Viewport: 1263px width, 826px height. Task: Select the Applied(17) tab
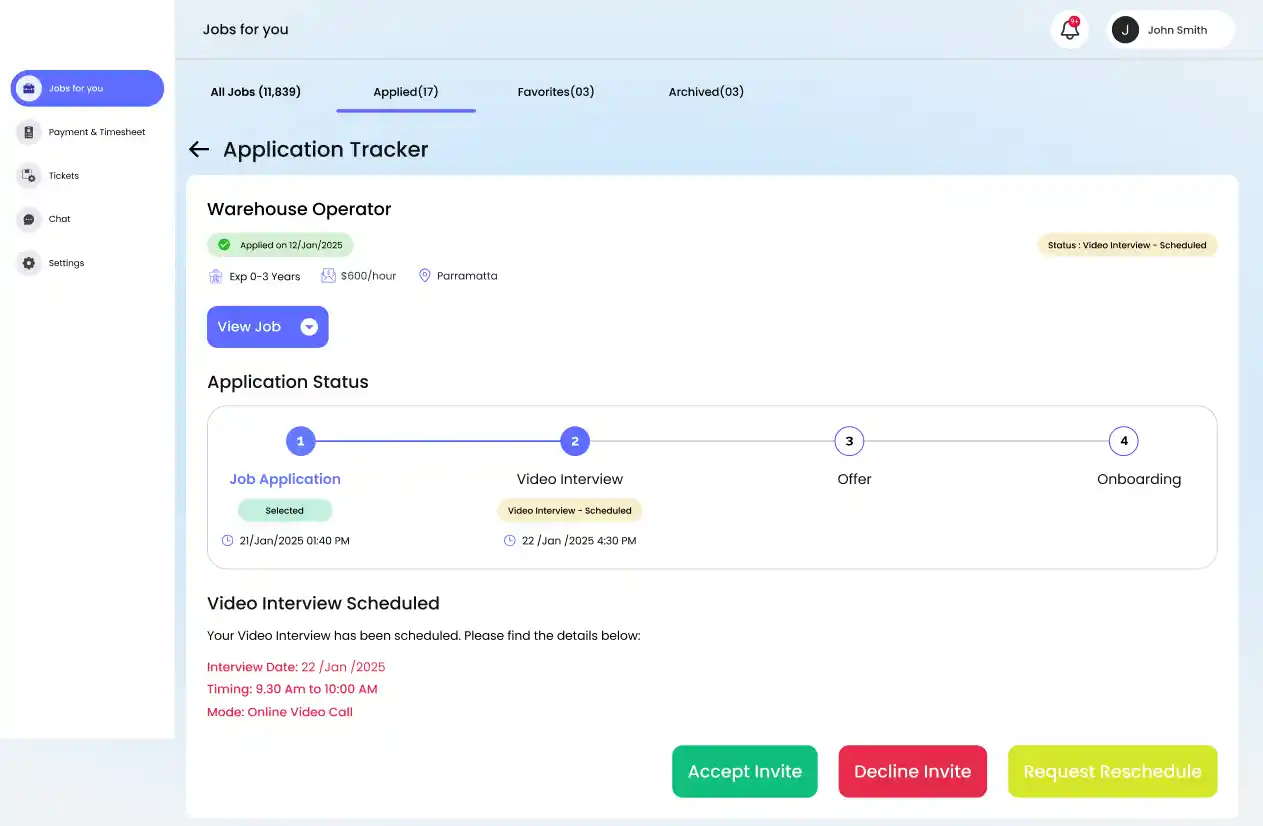tap(405, 92)
